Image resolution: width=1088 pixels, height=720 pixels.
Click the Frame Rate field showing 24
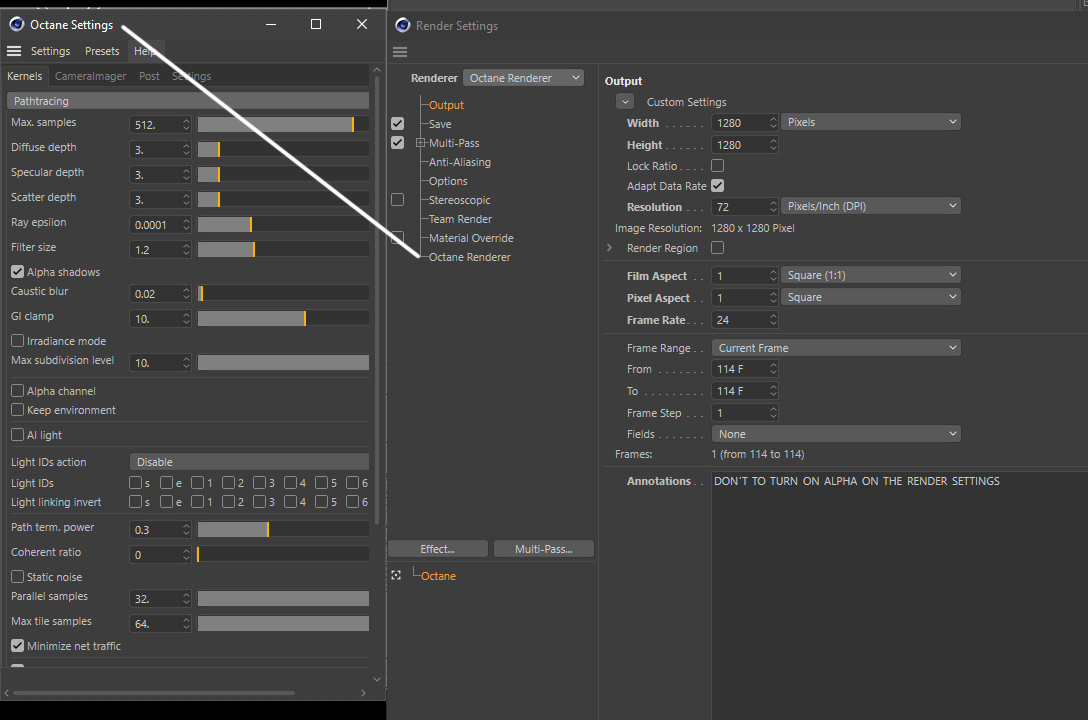[740, 320]
